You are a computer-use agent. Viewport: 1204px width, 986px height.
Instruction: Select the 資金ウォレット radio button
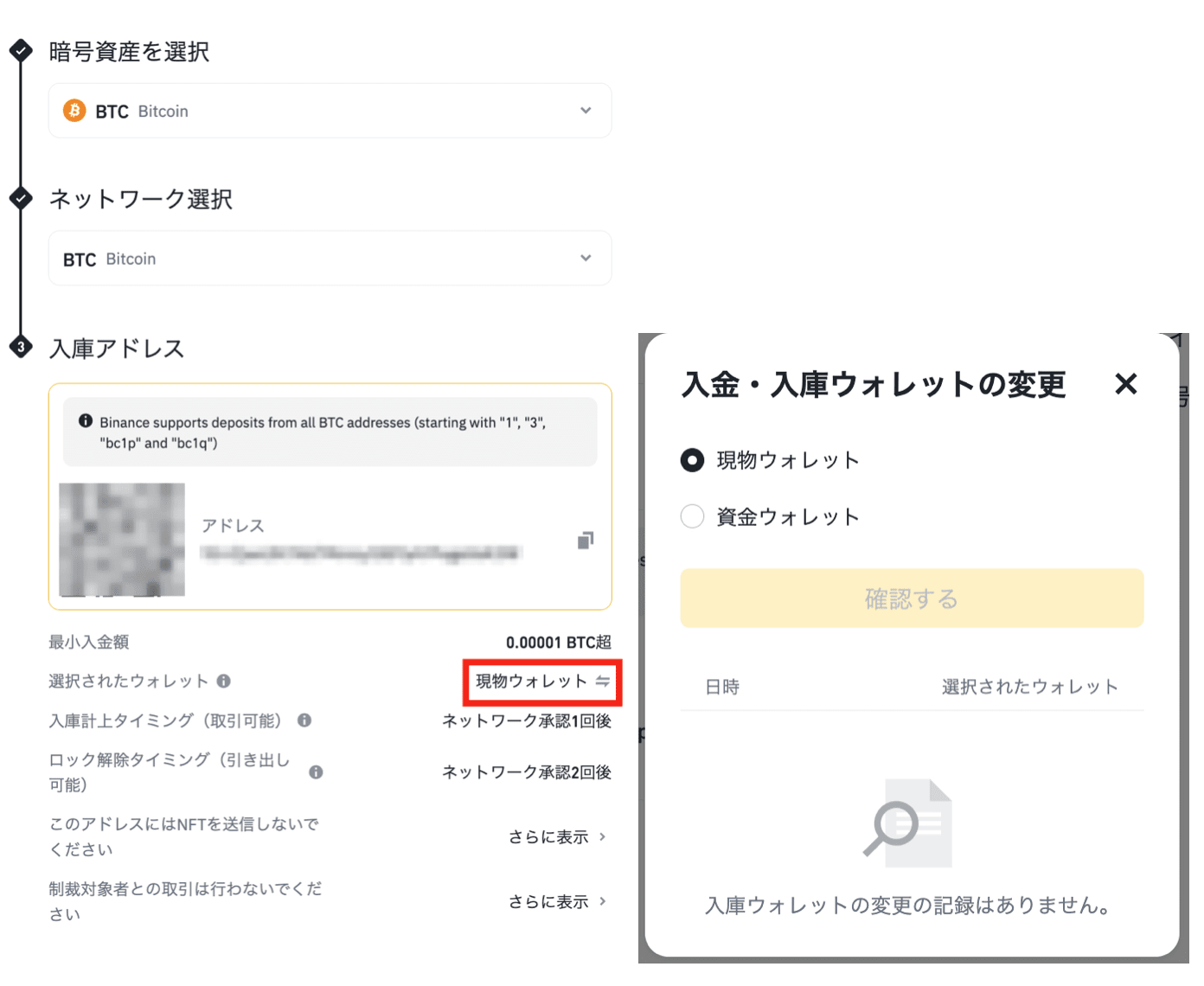pos(692,515)
